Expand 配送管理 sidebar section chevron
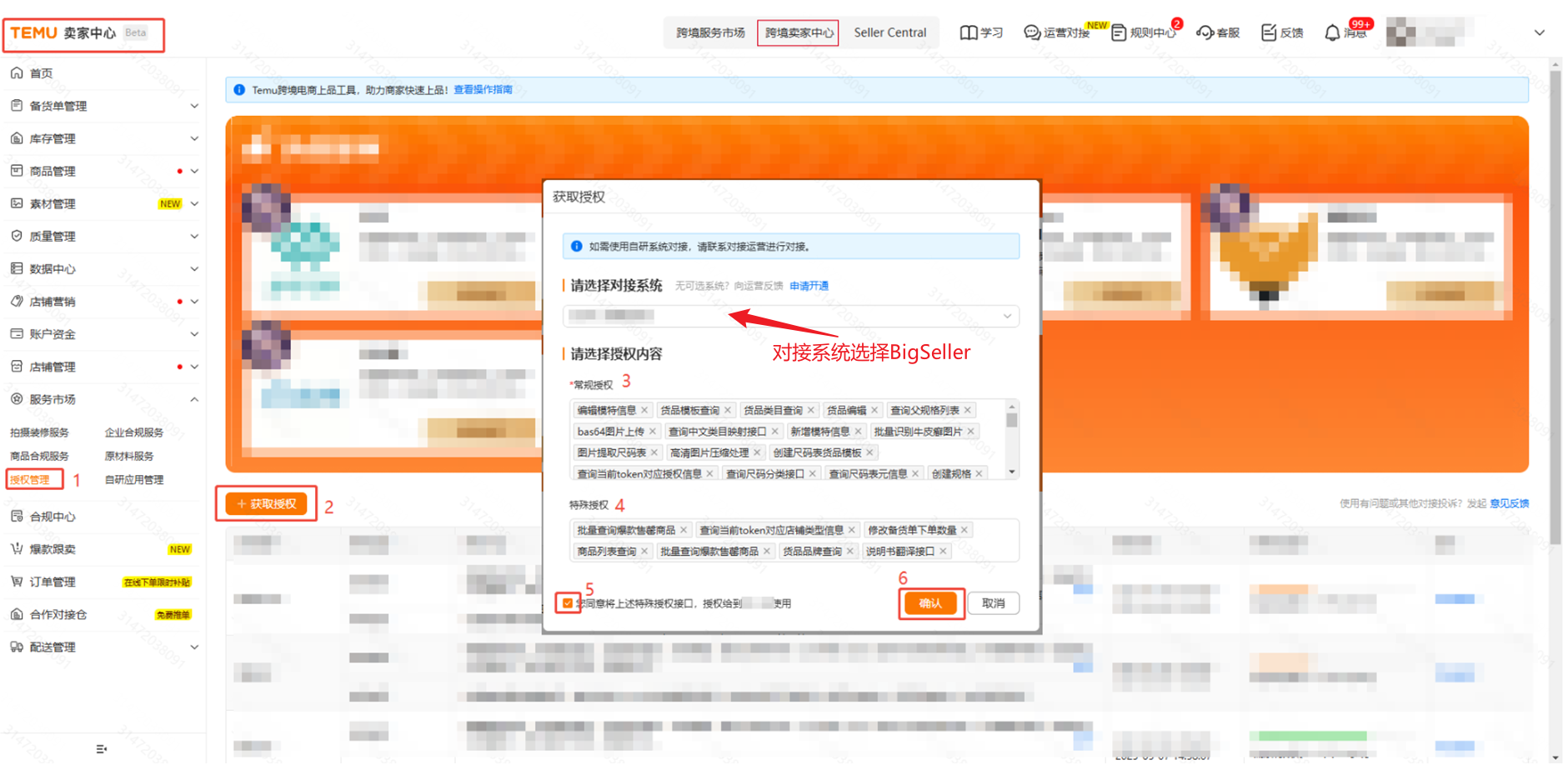The image size is (1568, 765). pos(194,647)
